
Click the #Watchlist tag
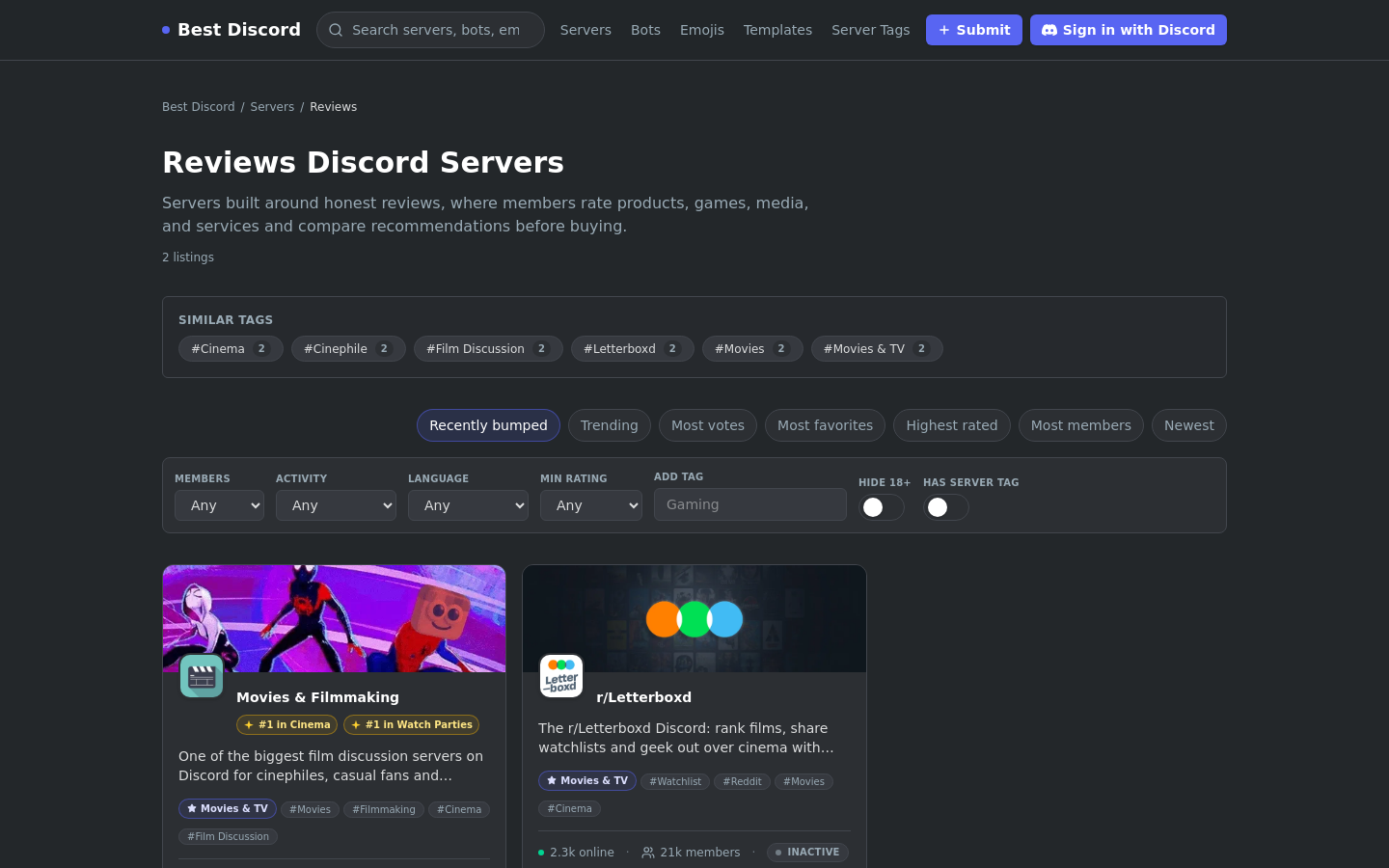point(675,781)
